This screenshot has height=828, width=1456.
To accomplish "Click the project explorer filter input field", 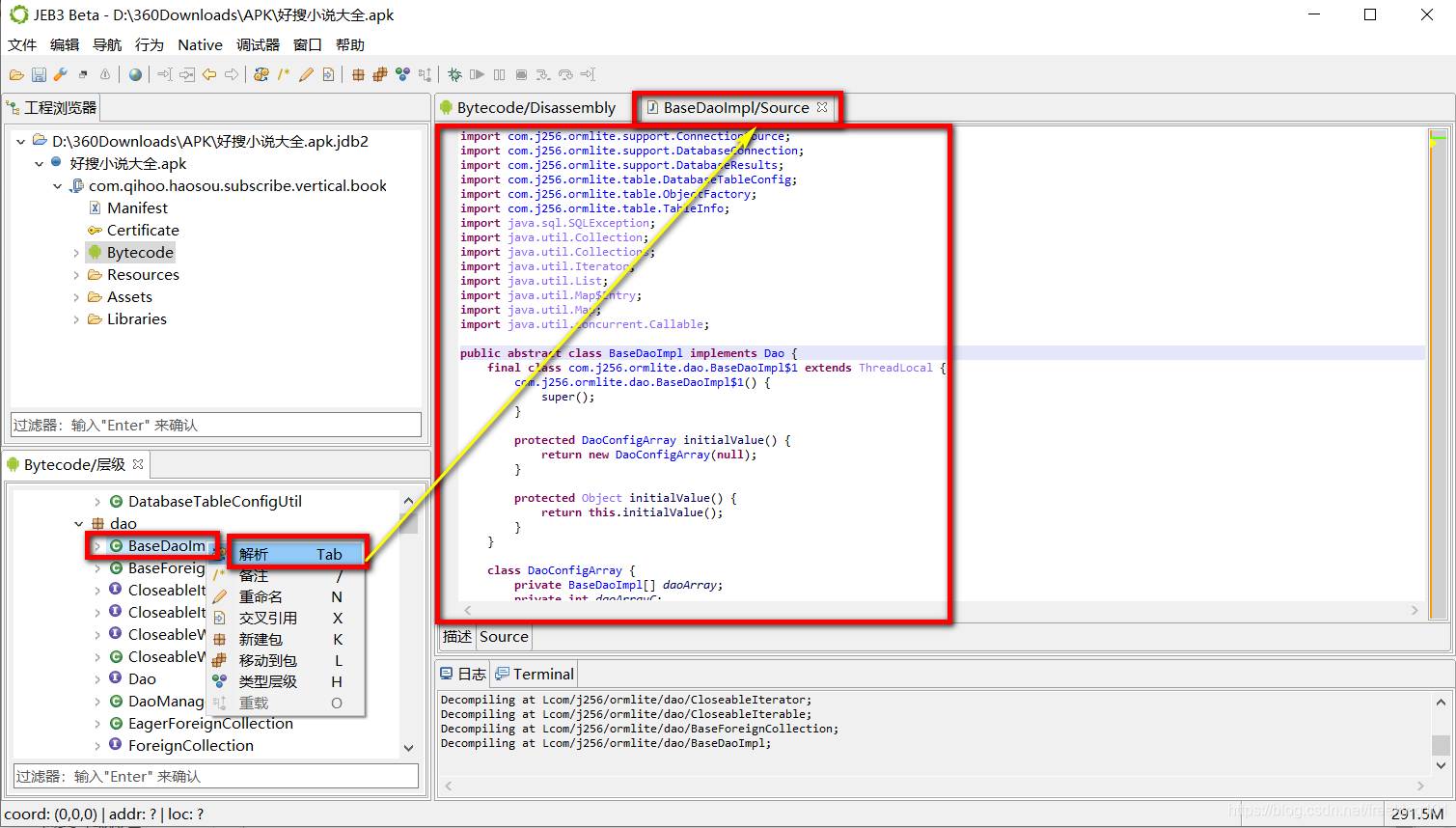I will point(216,425).
